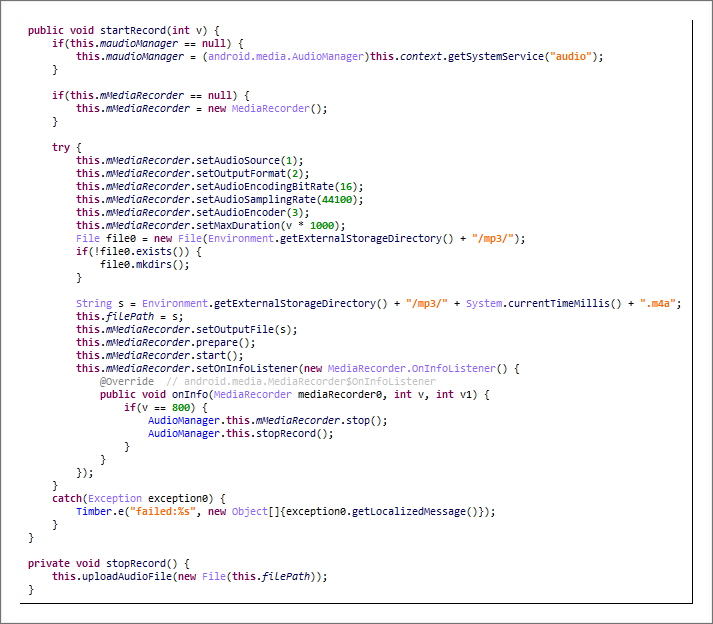The width and height of the screenshot is (713, 624).
Task: Click MediaRecorder.OnInfoListener type name
Action: (x=412, y=368)
